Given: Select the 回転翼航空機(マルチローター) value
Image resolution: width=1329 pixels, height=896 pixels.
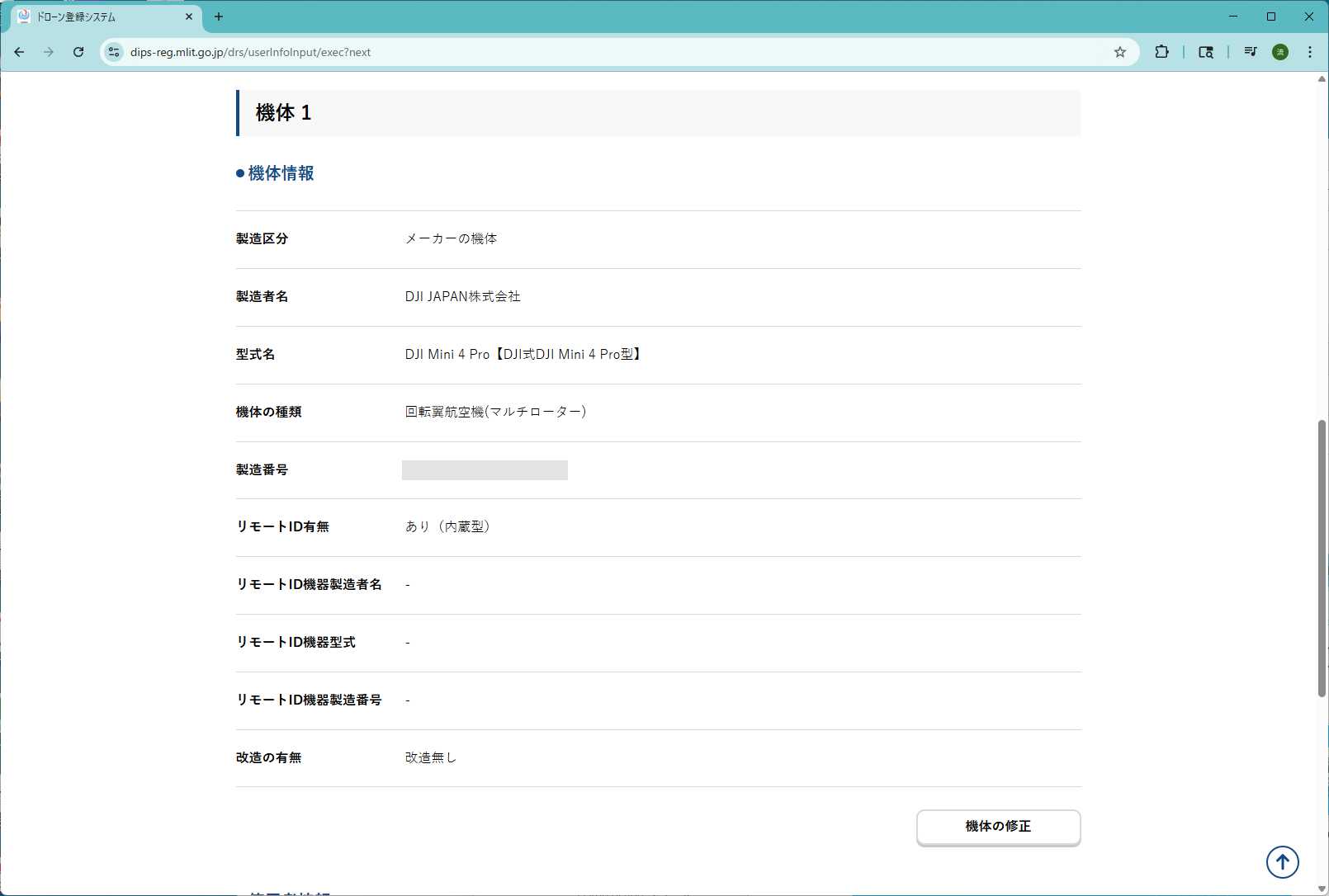Looking at the screenshot, I should [495, 412].
